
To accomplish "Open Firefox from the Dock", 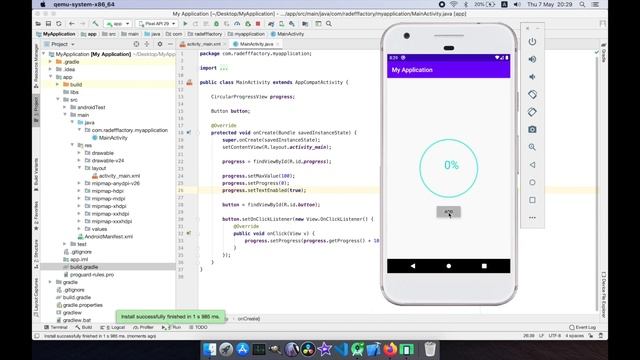I will tap(390, 349).
